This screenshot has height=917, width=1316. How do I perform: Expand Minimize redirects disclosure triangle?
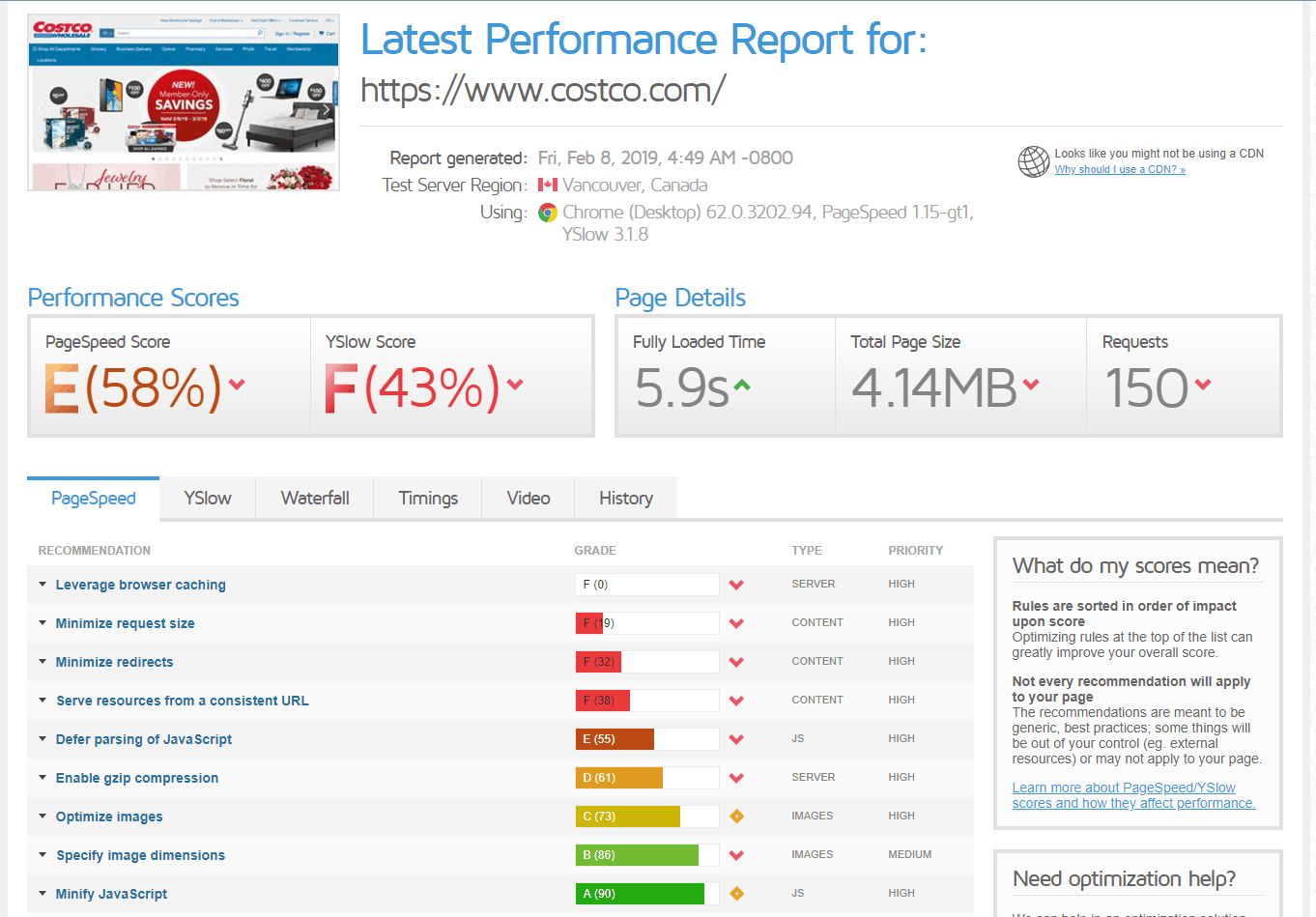pyautogui.click(x=43, y=661)
